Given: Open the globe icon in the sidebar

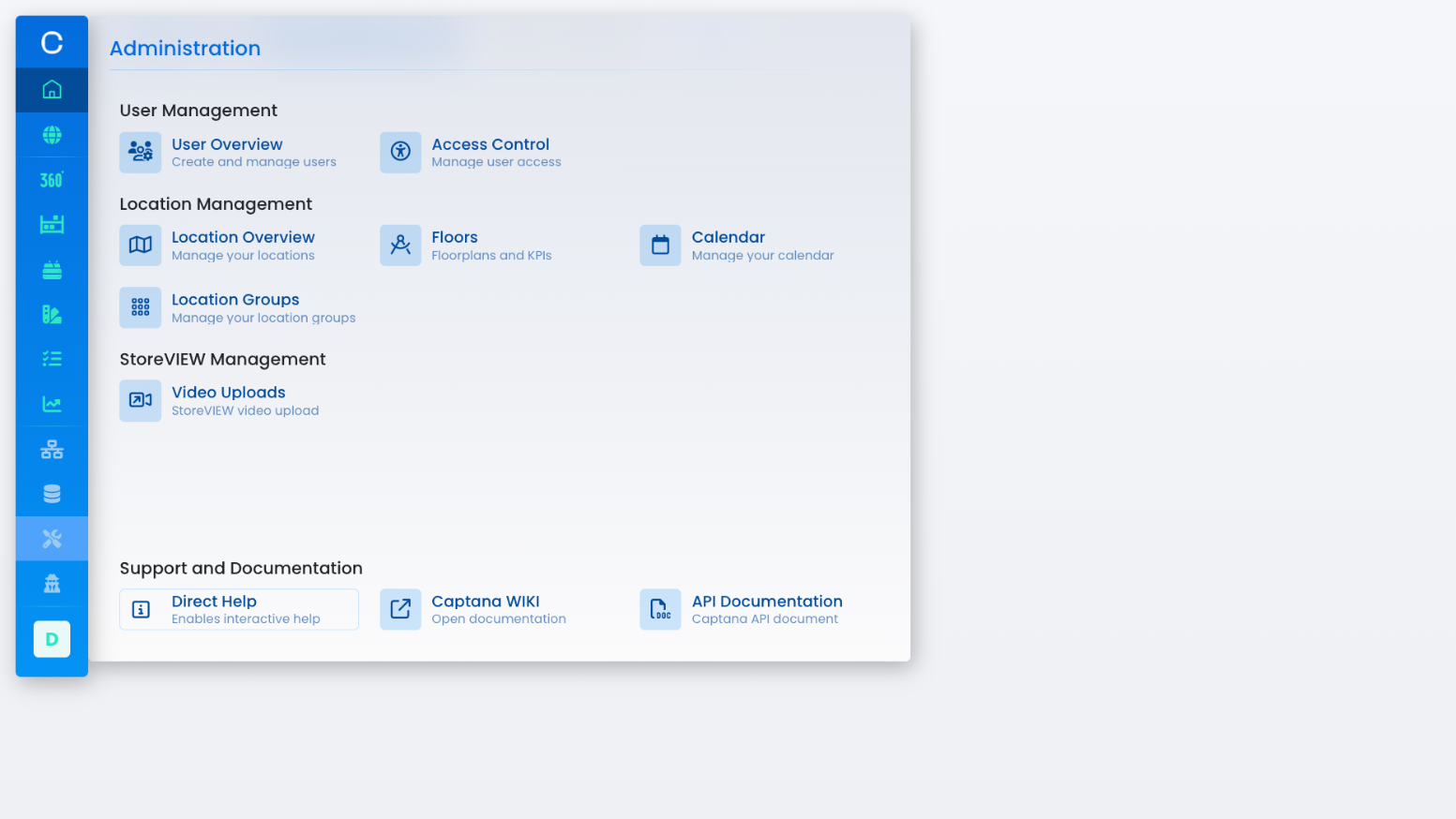Looking at the screenshot, I should coord(52,135).
